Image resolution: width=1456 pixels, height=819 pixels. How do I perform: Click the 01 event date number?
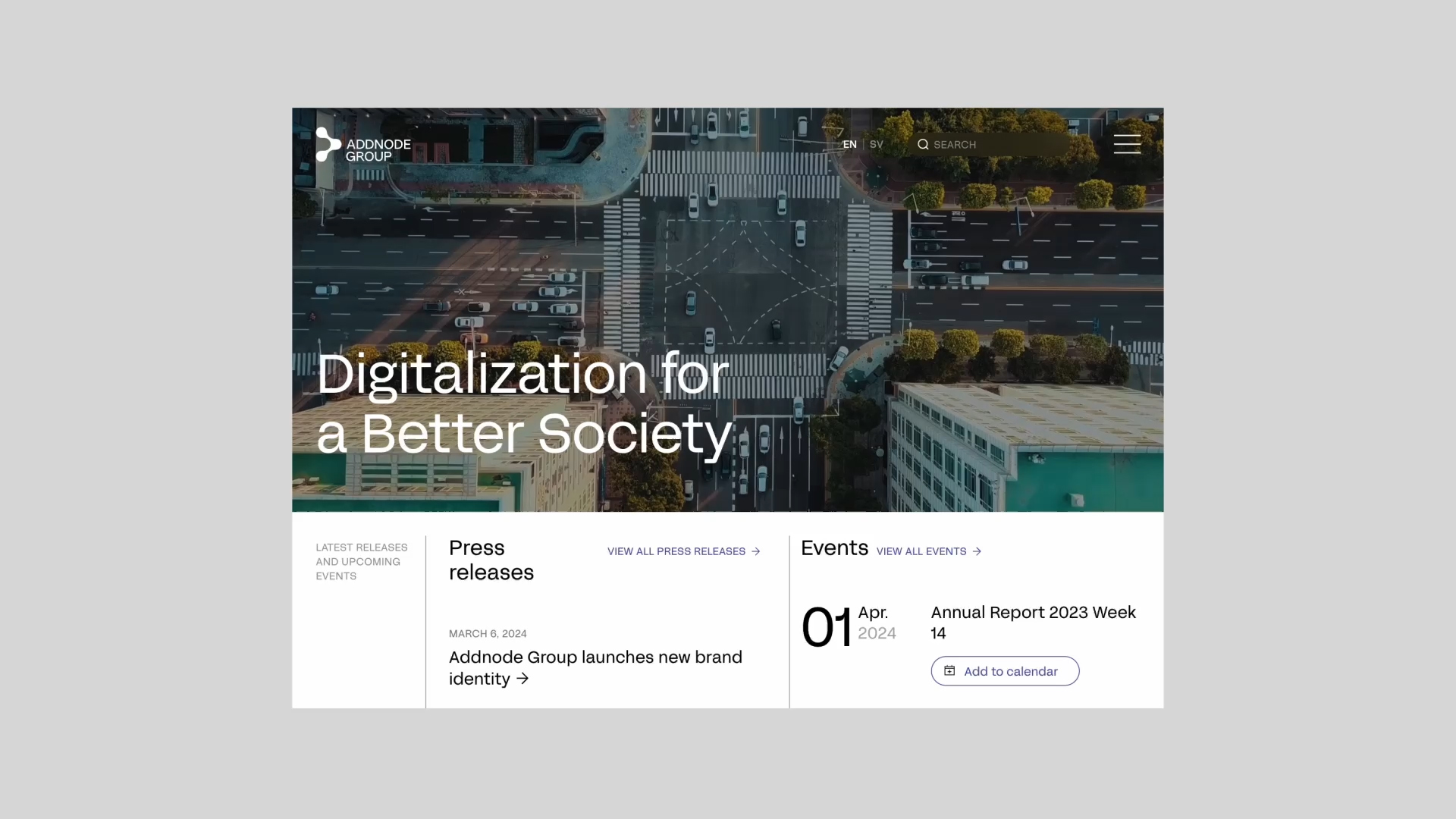point(827,628)
